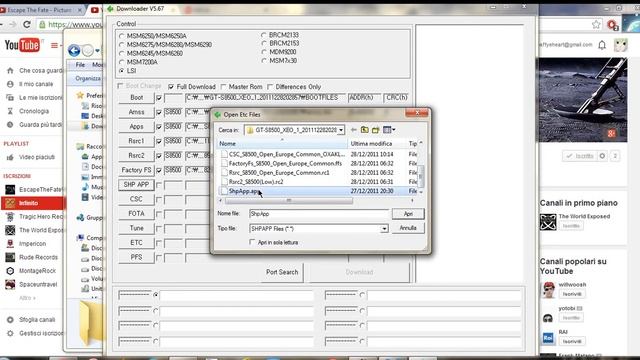
Task: Open YouTube notifications bell
Action: click(602, 45)
